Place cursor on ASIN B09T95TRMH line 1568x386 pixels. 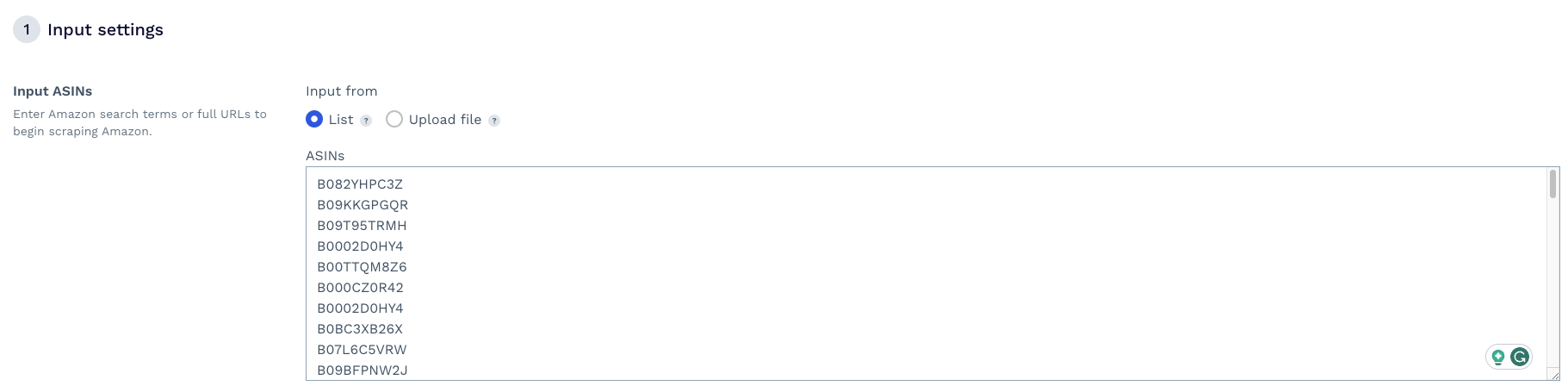point(362,226)
